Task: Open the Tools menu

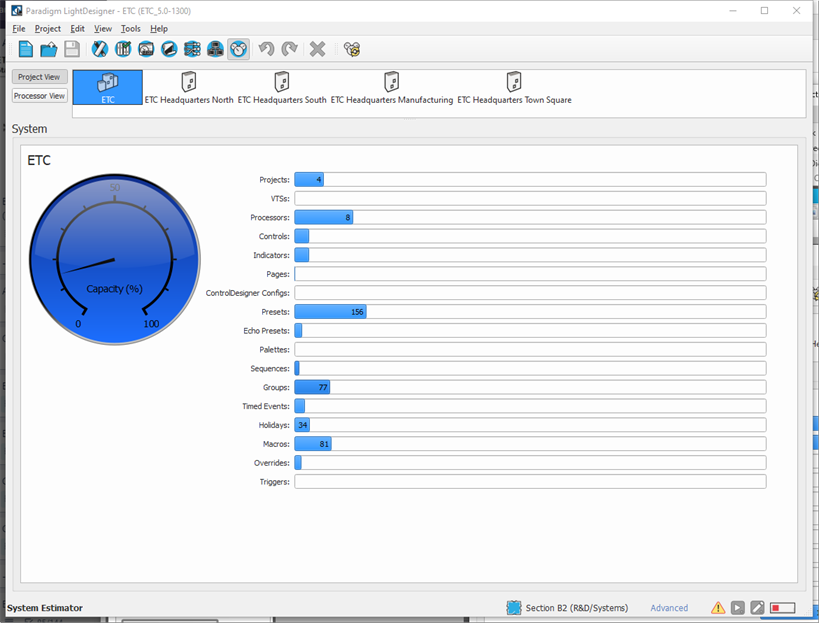Action: coord(130,28)
